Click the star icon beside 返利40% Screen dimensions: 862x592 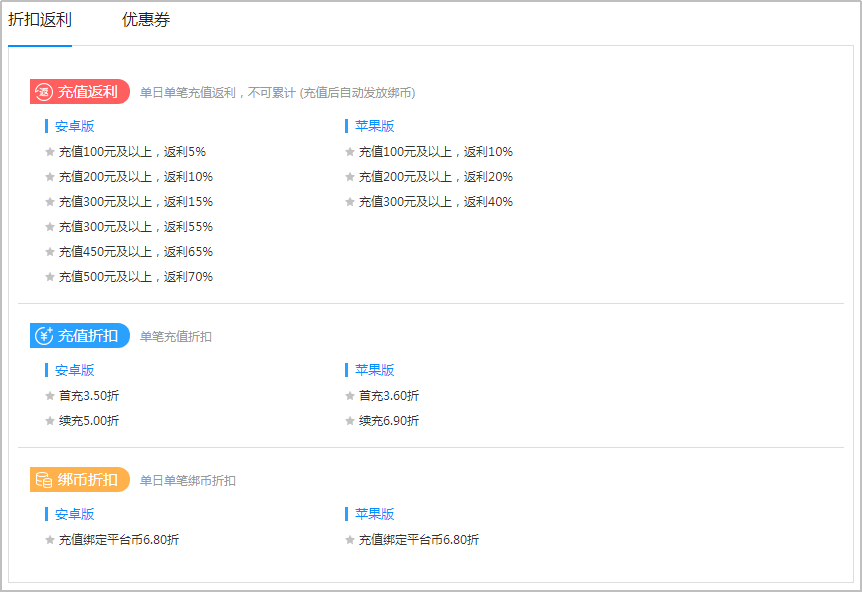point(350,202)
